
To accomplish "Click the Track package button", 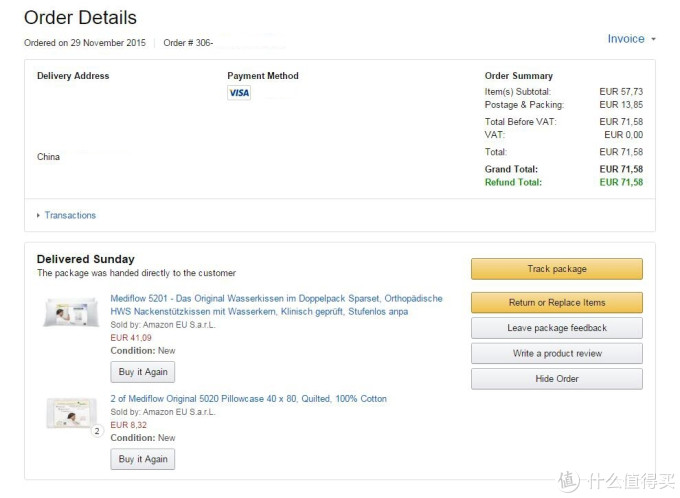I will tap(556, 269).
